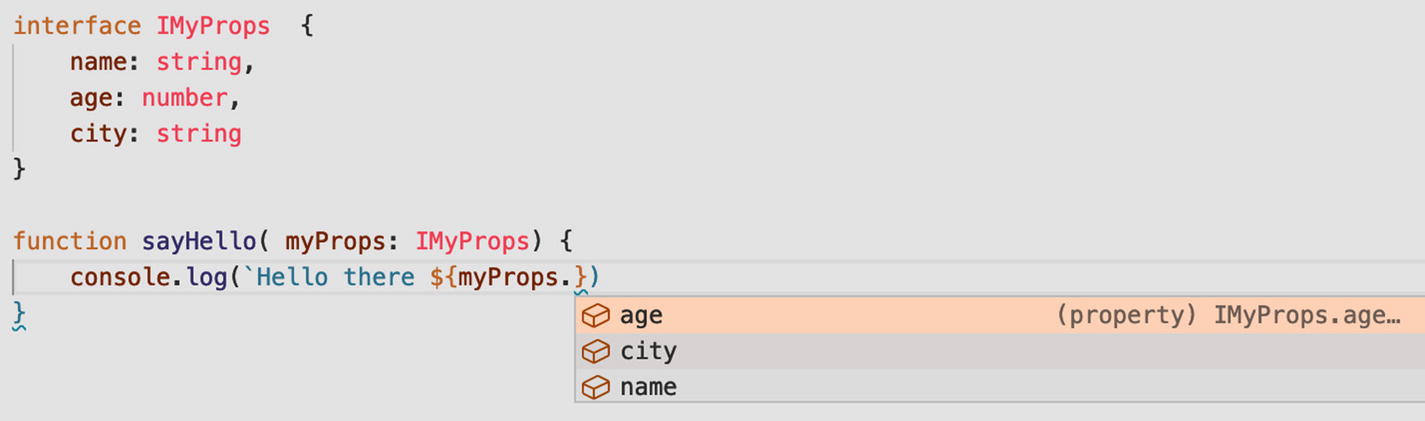Click the "Hello there" template string text

point(335,277)
